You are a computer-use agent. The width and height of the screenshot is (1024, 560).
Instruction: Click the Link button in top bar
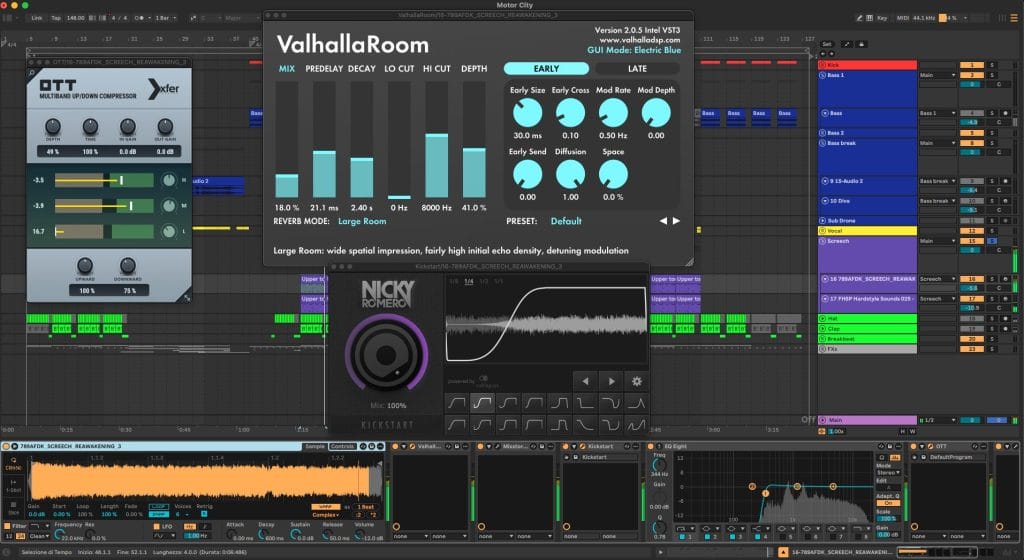37,18
